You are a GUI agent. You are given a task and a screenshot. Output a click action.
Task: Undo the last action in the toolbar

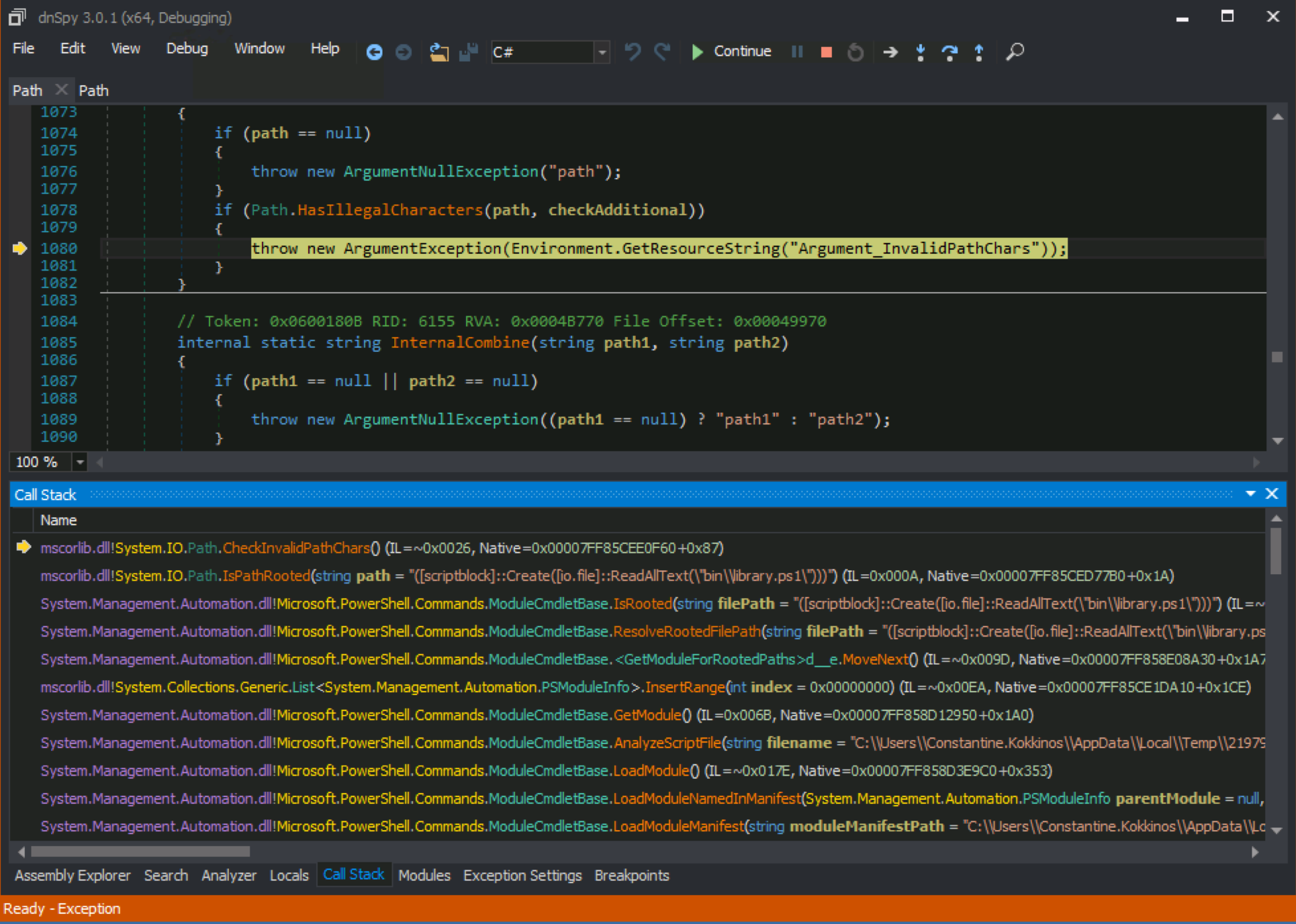tap(632, 52)
